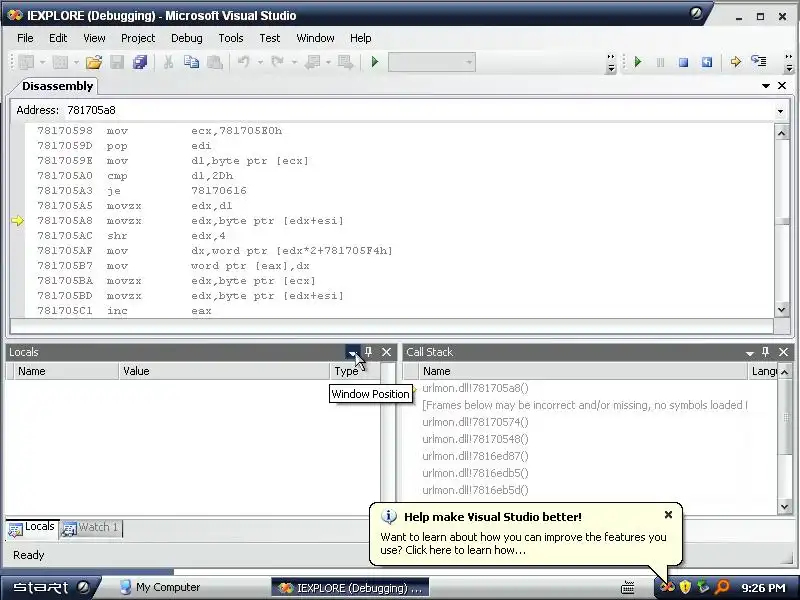Image resolution: width=800 pixels, height=600 pixels.
Task: Click the Break All pause icon
Action: click(660, 62)
